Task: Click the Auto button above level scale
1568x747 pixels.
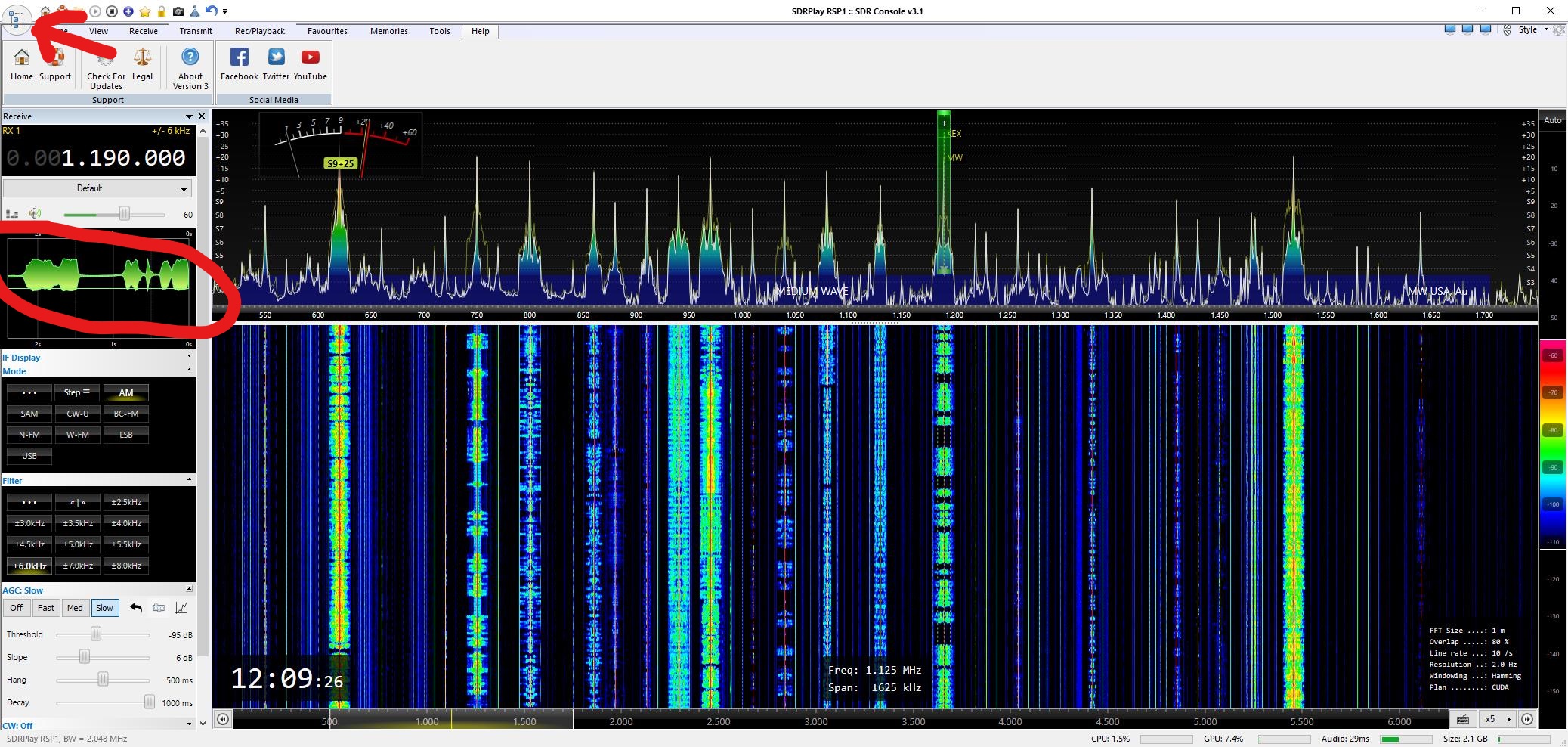Action: [1552, 120]
